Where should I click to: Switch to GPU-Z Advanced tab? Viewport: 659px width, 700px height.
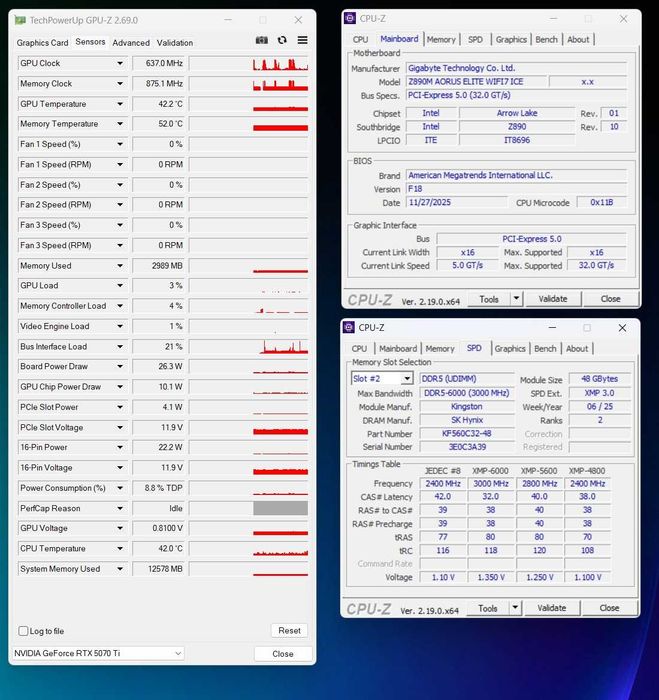[x=131, y=43]
